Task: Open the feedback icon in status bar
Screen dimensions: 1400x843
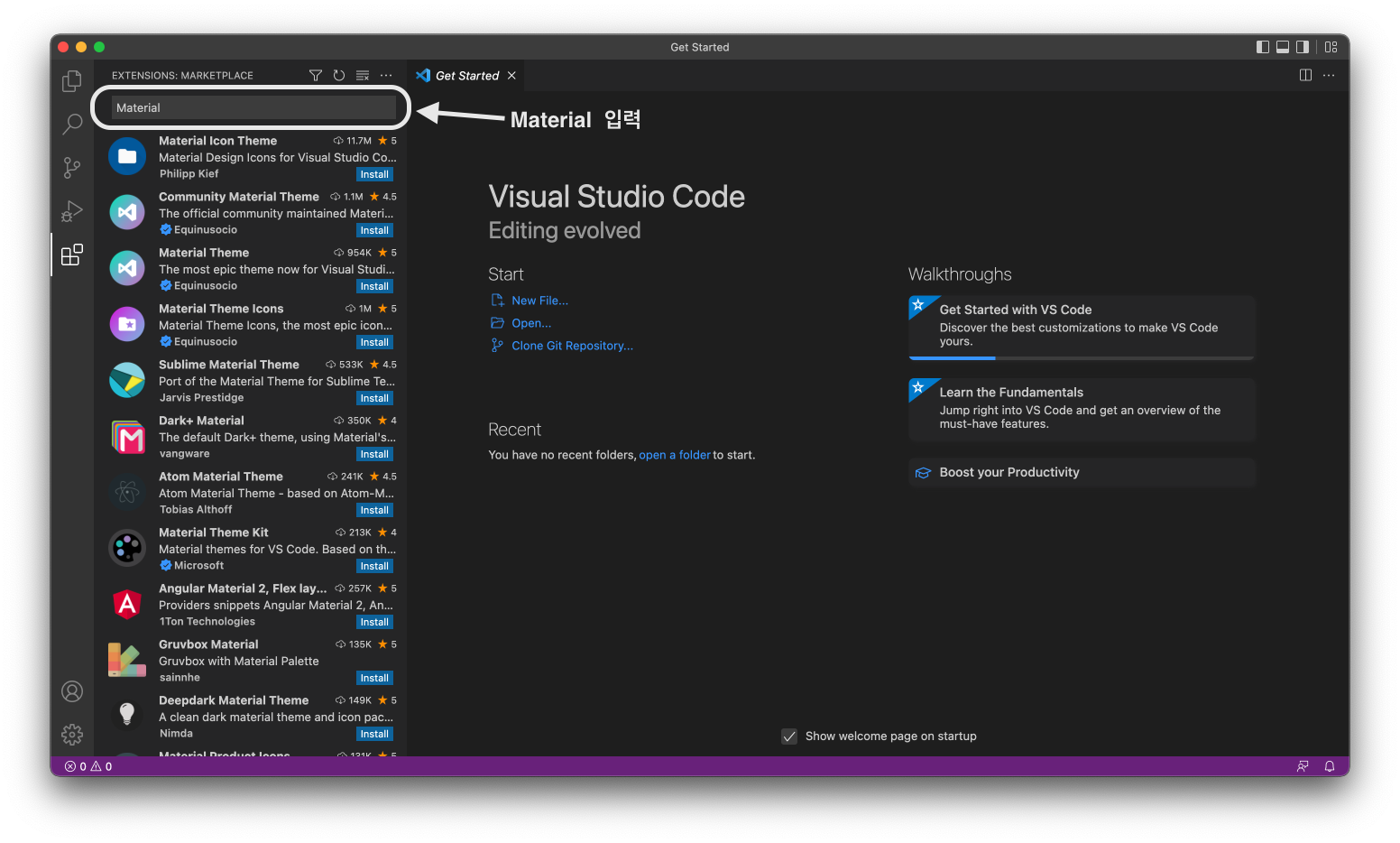Action: (x=1303, y=766)
